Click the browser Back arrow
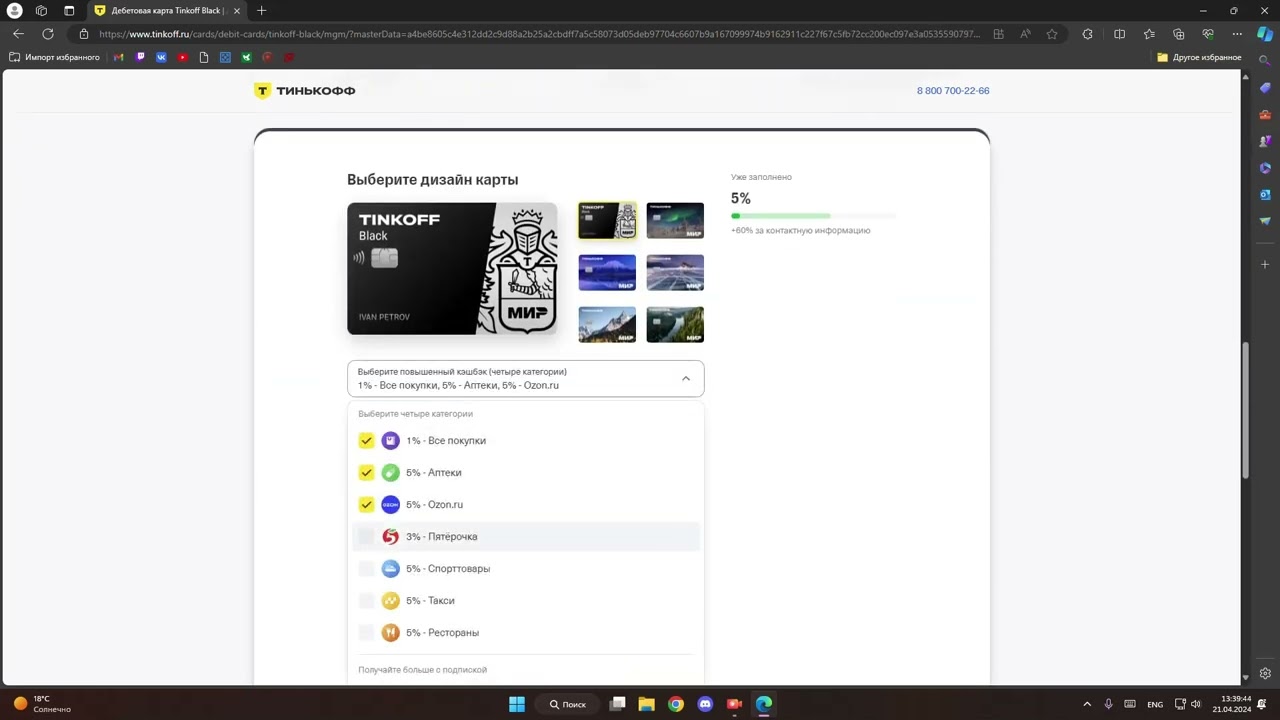Screen dimensions: 1280x720 click(x=18, y=34)
